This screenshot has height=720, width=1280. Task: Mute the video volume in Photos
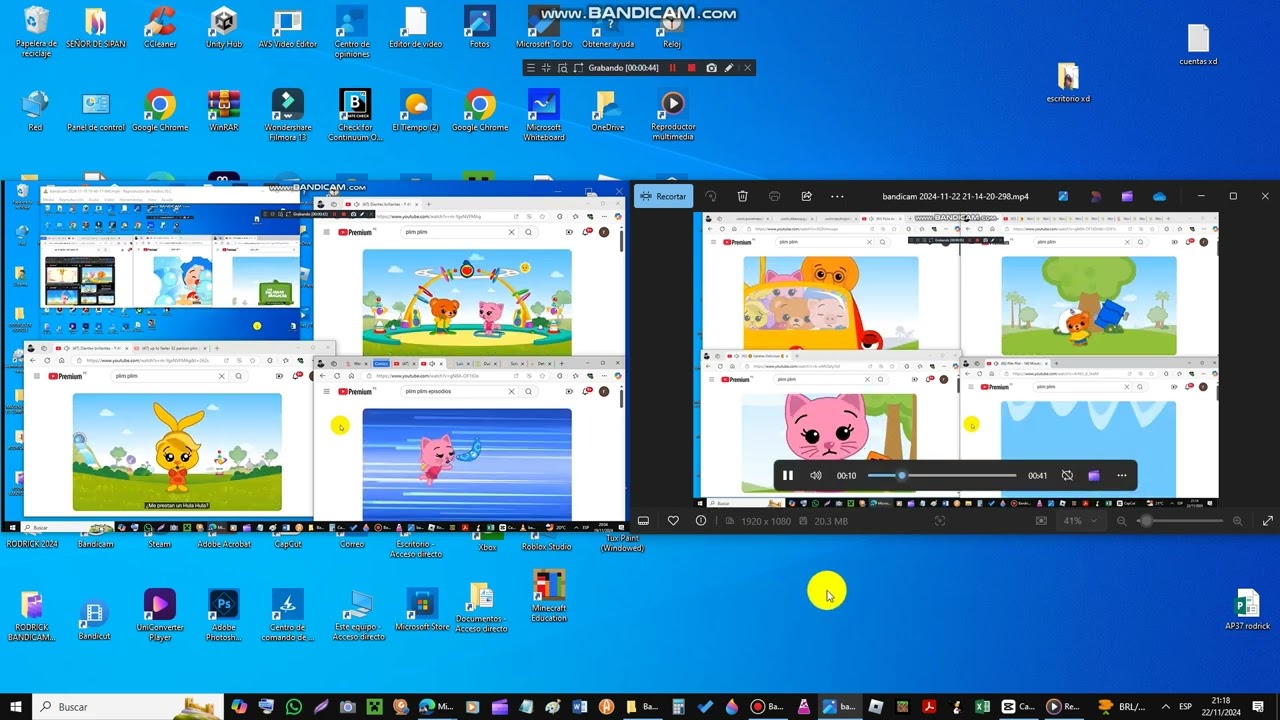coord(816,476)
